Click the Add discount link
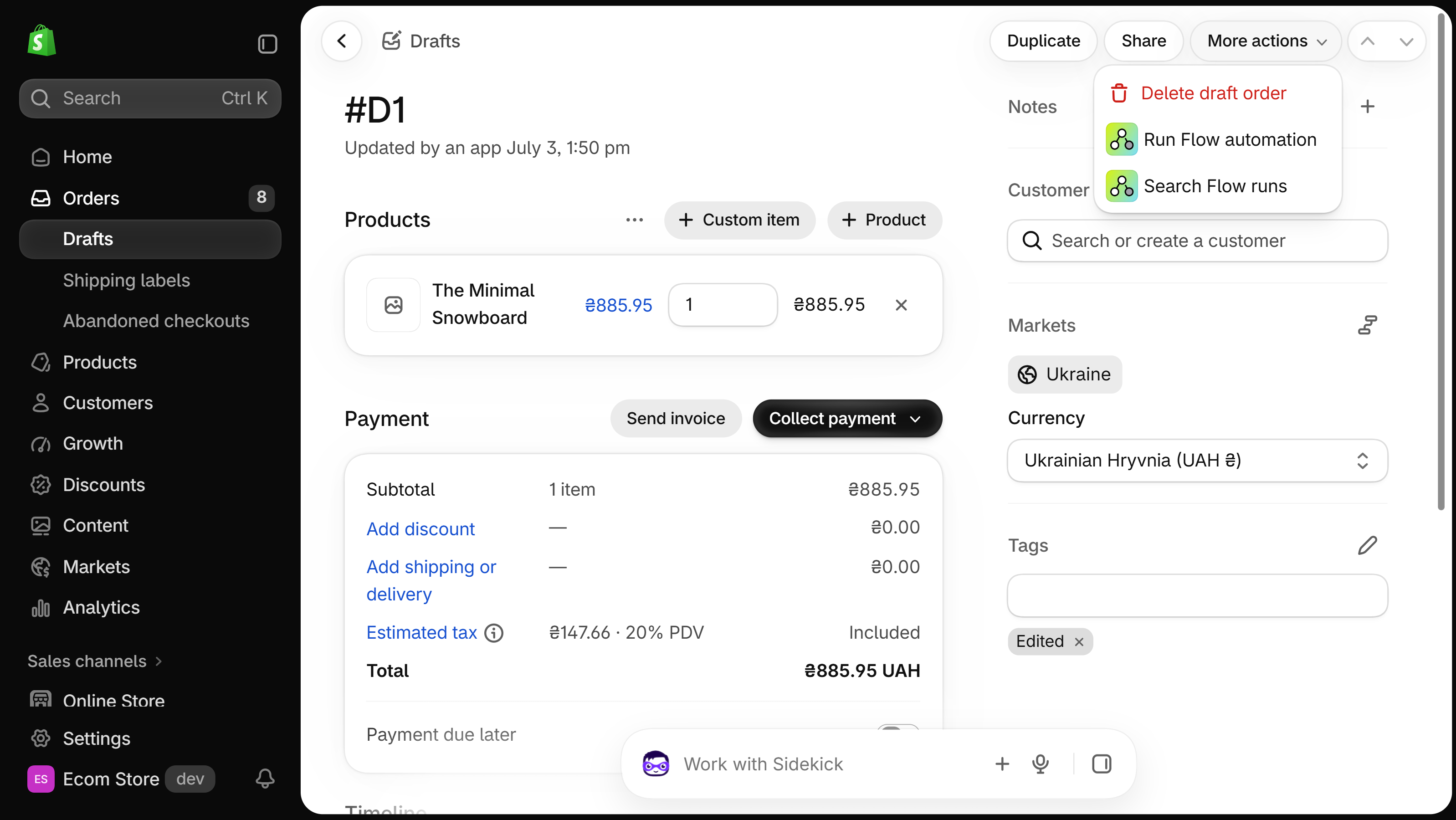 tap(420, 529)
